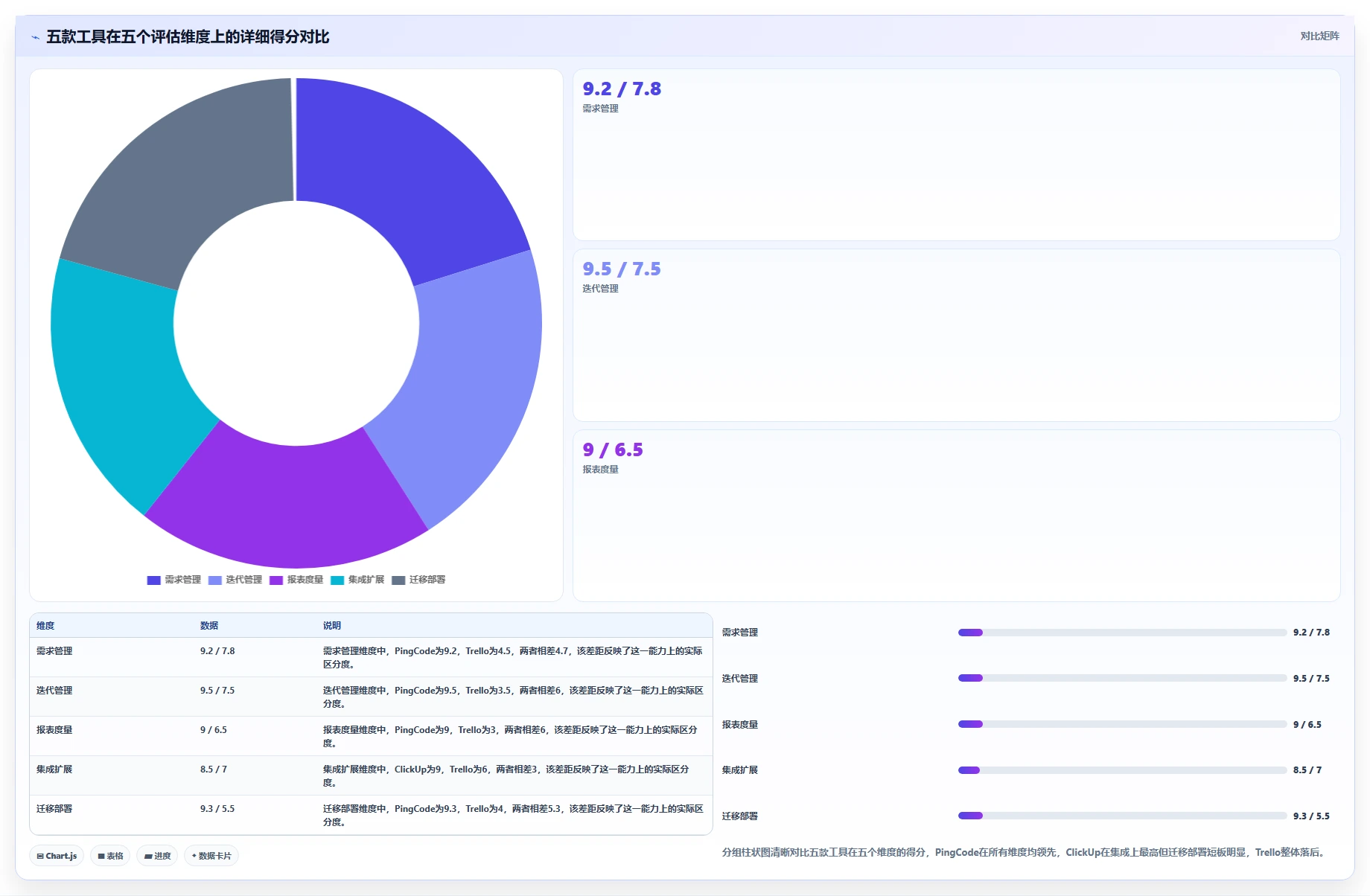Click the title 五款工具在五个评估维度上的详细得分对比

pos(188,36)
